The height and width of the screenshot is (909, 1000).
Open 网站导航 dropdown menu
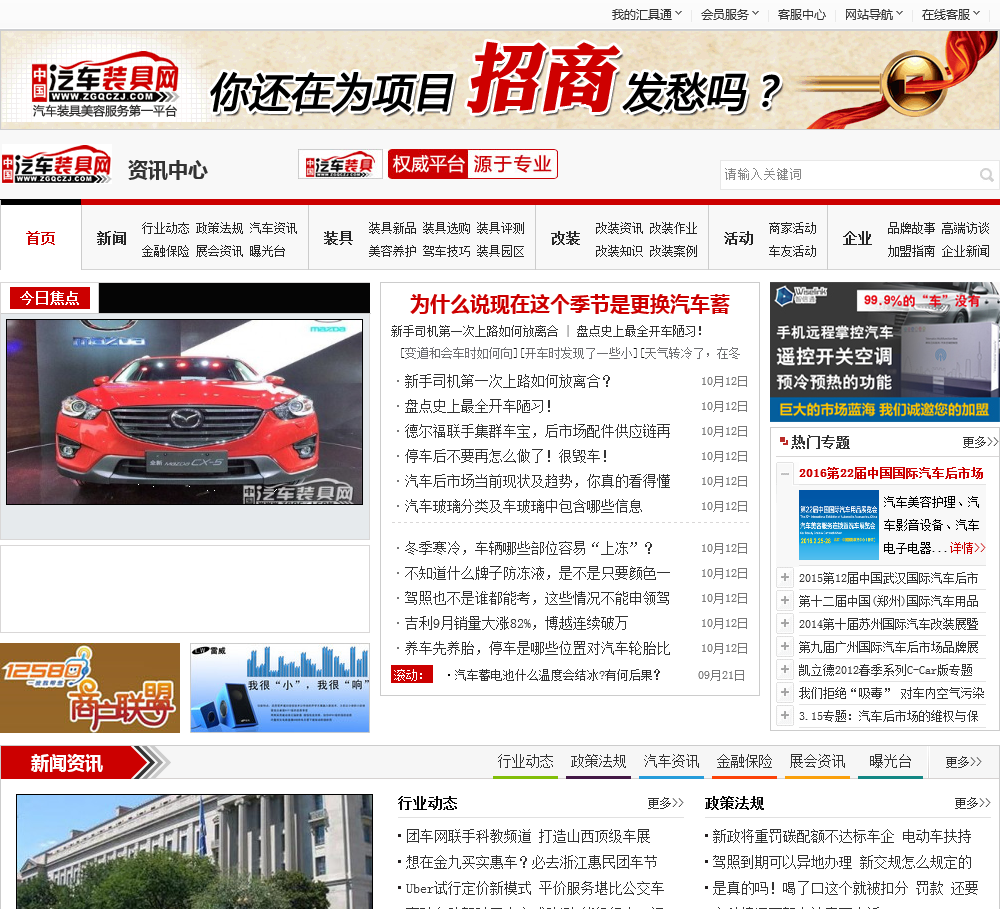click(874, 14)
